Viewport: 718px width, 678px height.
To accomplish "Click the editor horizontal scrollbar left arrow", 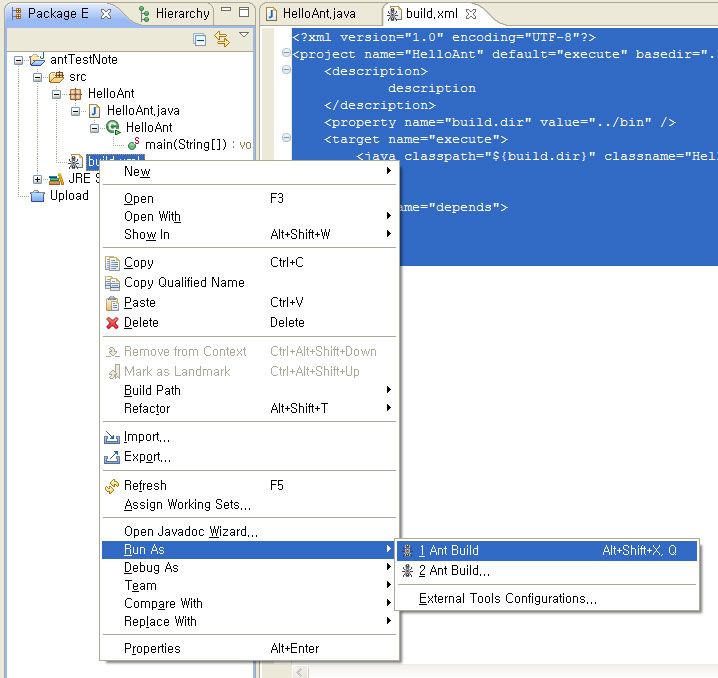I will click(x=300, y=672).
